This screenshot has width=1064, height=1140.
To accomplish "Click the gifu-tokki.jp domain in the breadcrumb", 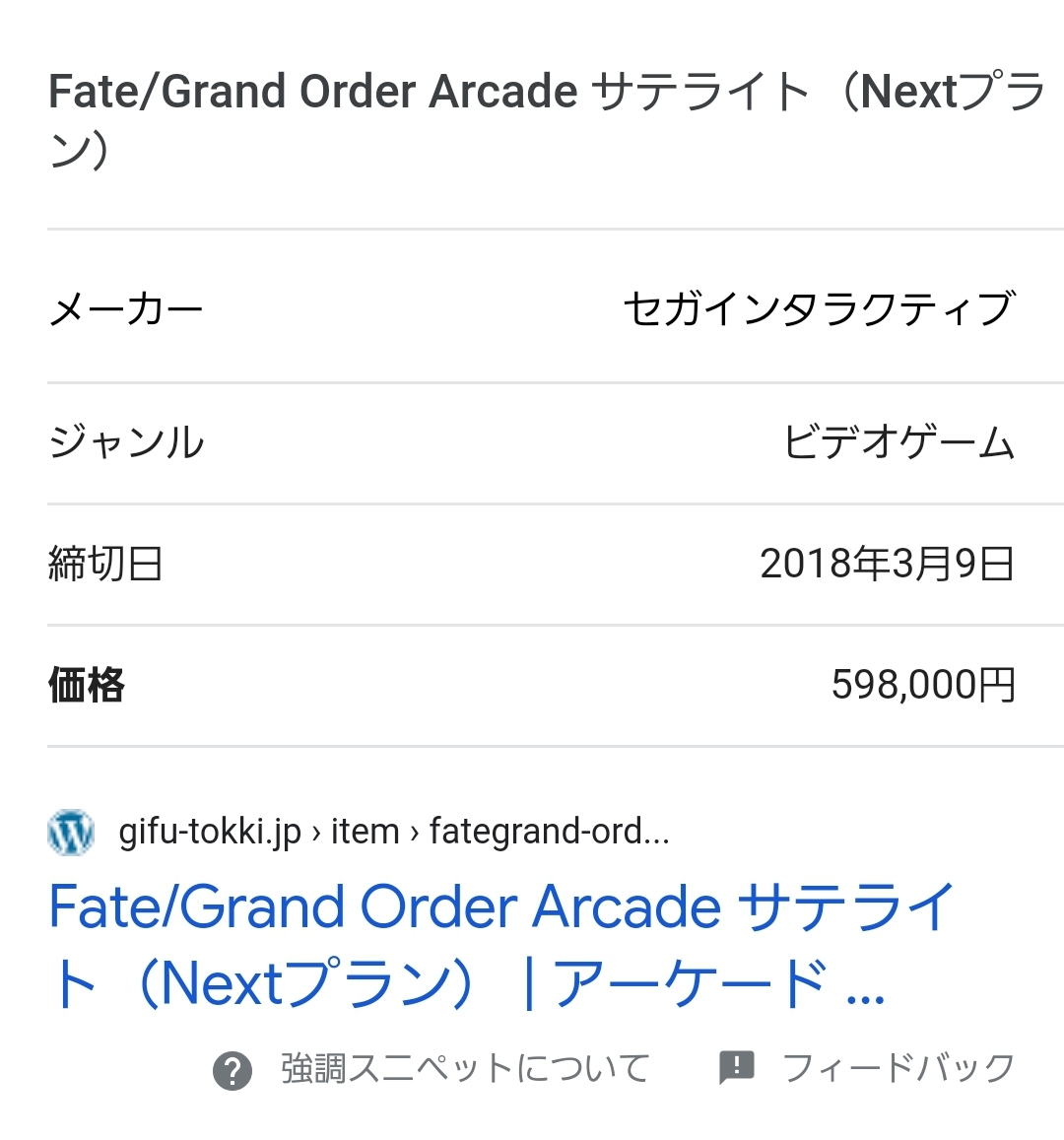I will (209, 833).
